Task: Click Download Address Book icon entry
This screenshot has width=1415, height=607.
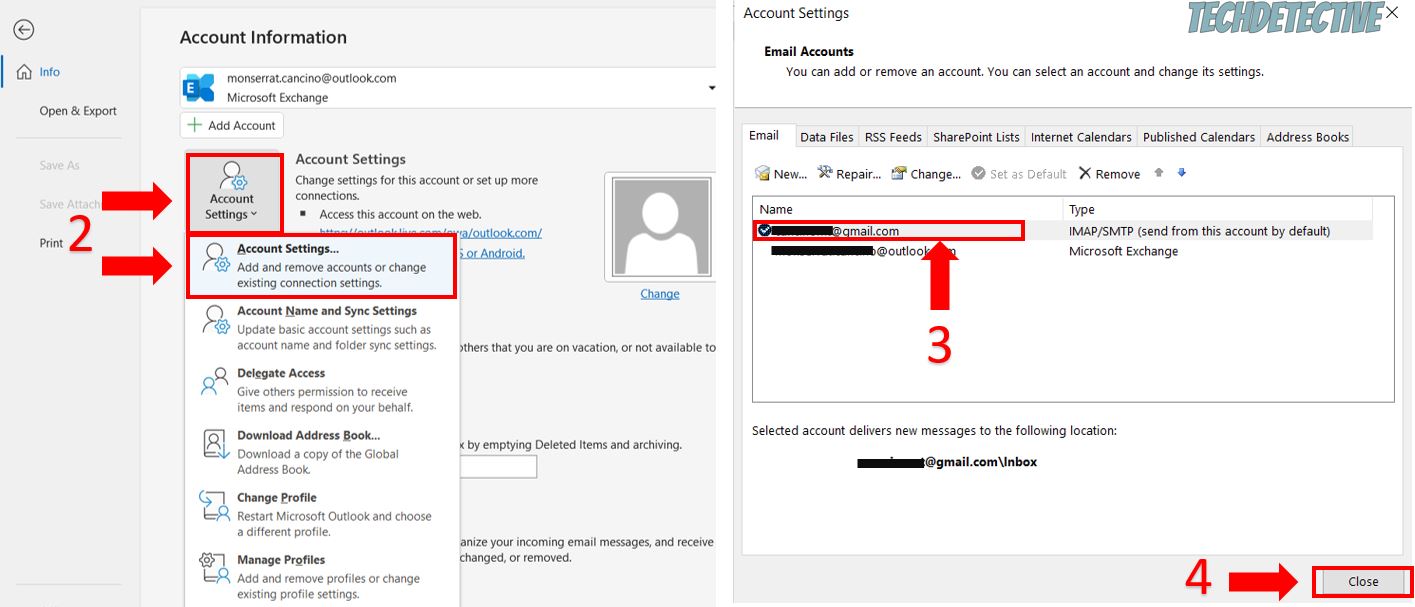Action: point(215,444)
